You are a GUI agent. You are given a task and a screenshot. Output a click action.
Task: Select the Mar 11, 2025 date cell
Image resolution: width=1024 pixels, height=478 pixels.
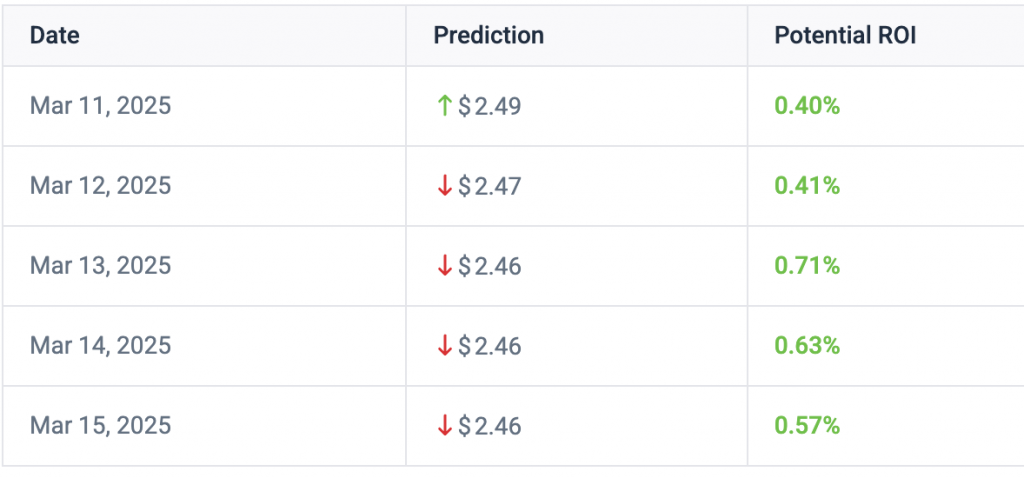point(100,106)
